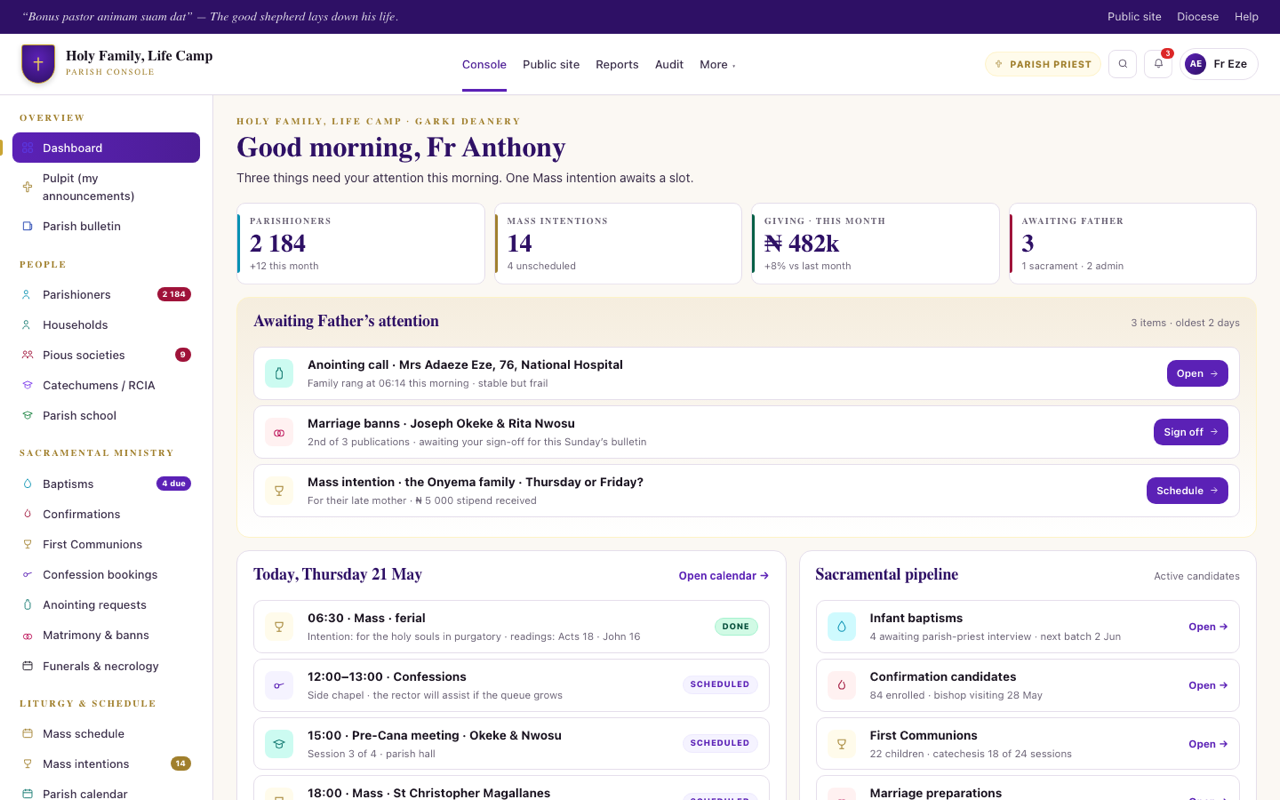Click the Dashboard grid icon in sidebar
This screenshot has width=1280, height=800.
(x=28, y=148)
